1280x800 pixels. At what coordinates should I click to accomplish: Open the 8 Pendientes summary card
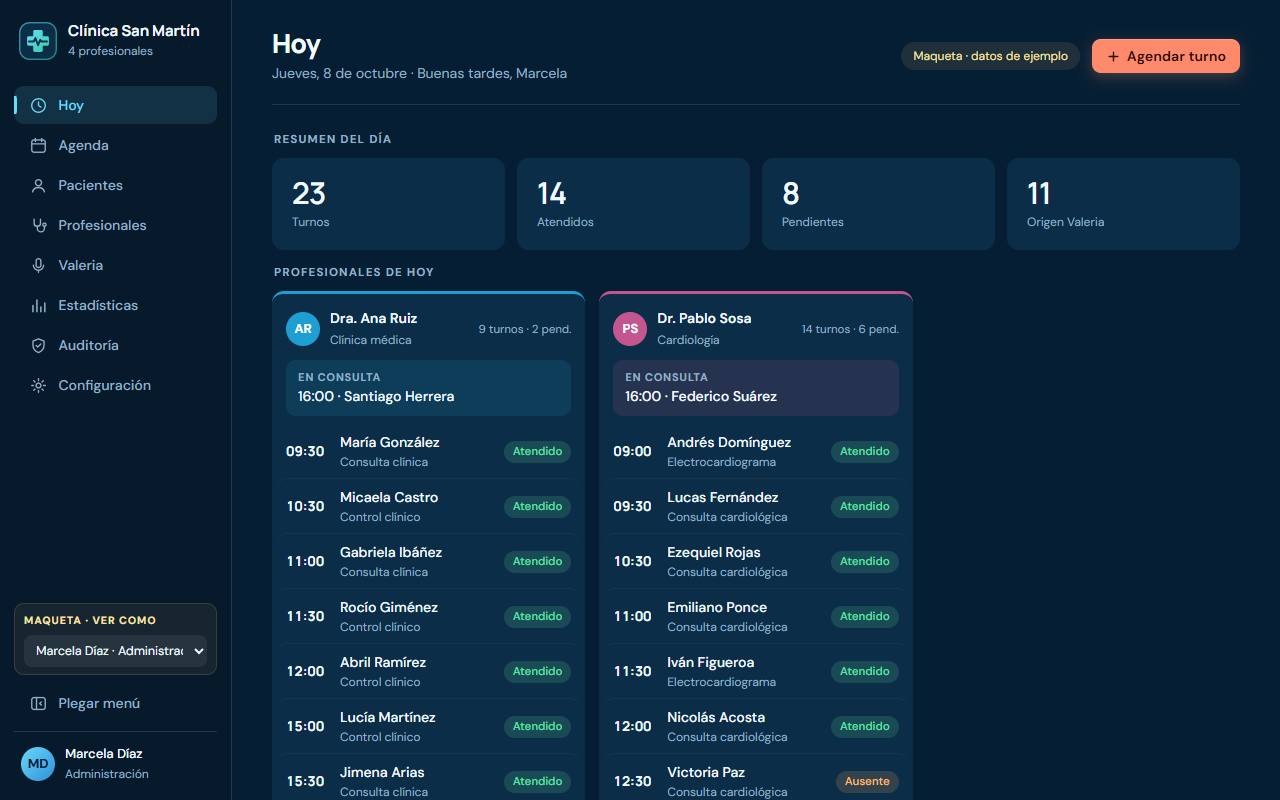tap(878, 204)
